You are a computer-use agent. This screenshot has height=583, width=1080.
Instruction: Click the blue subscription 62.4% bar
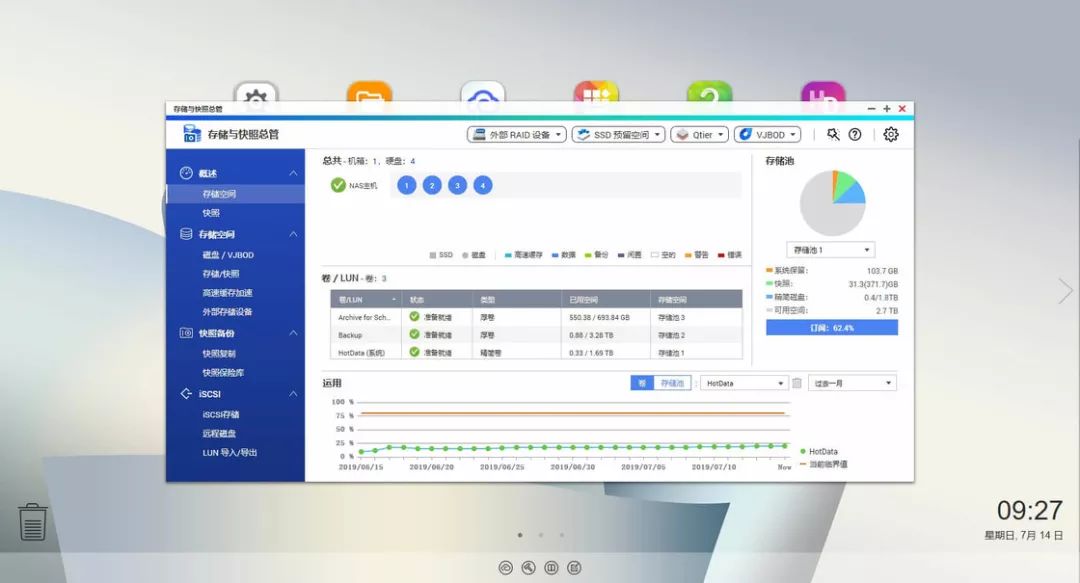832,327
